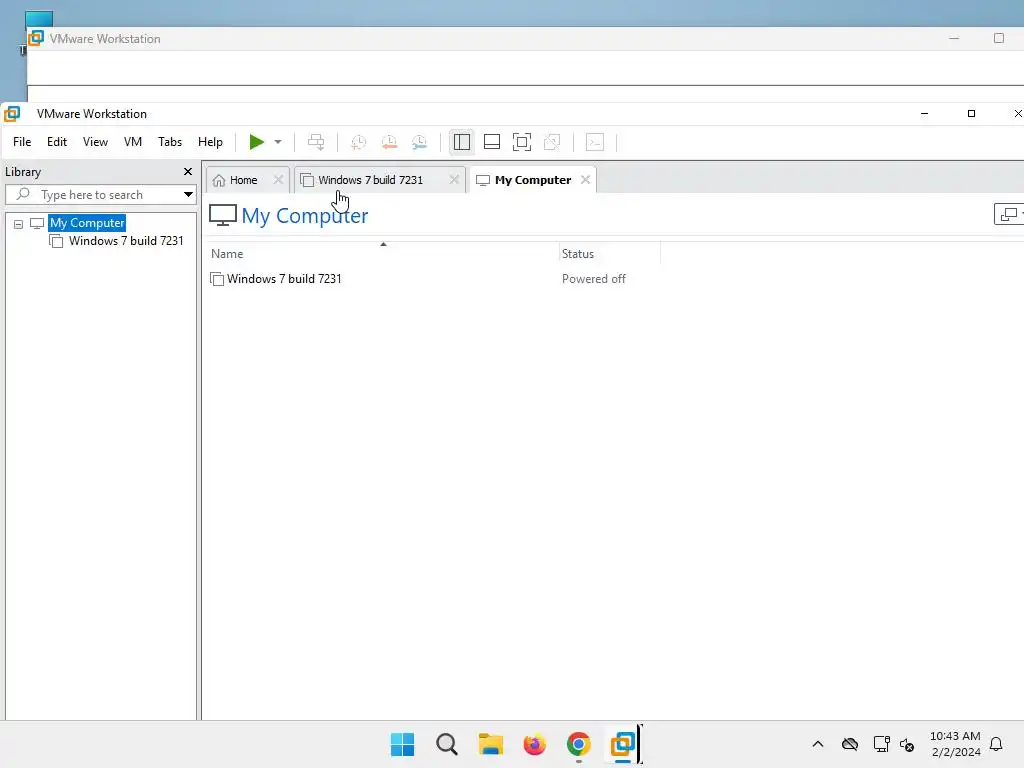Open the Help menu
1024x768 pixels.
coord(210,142)
